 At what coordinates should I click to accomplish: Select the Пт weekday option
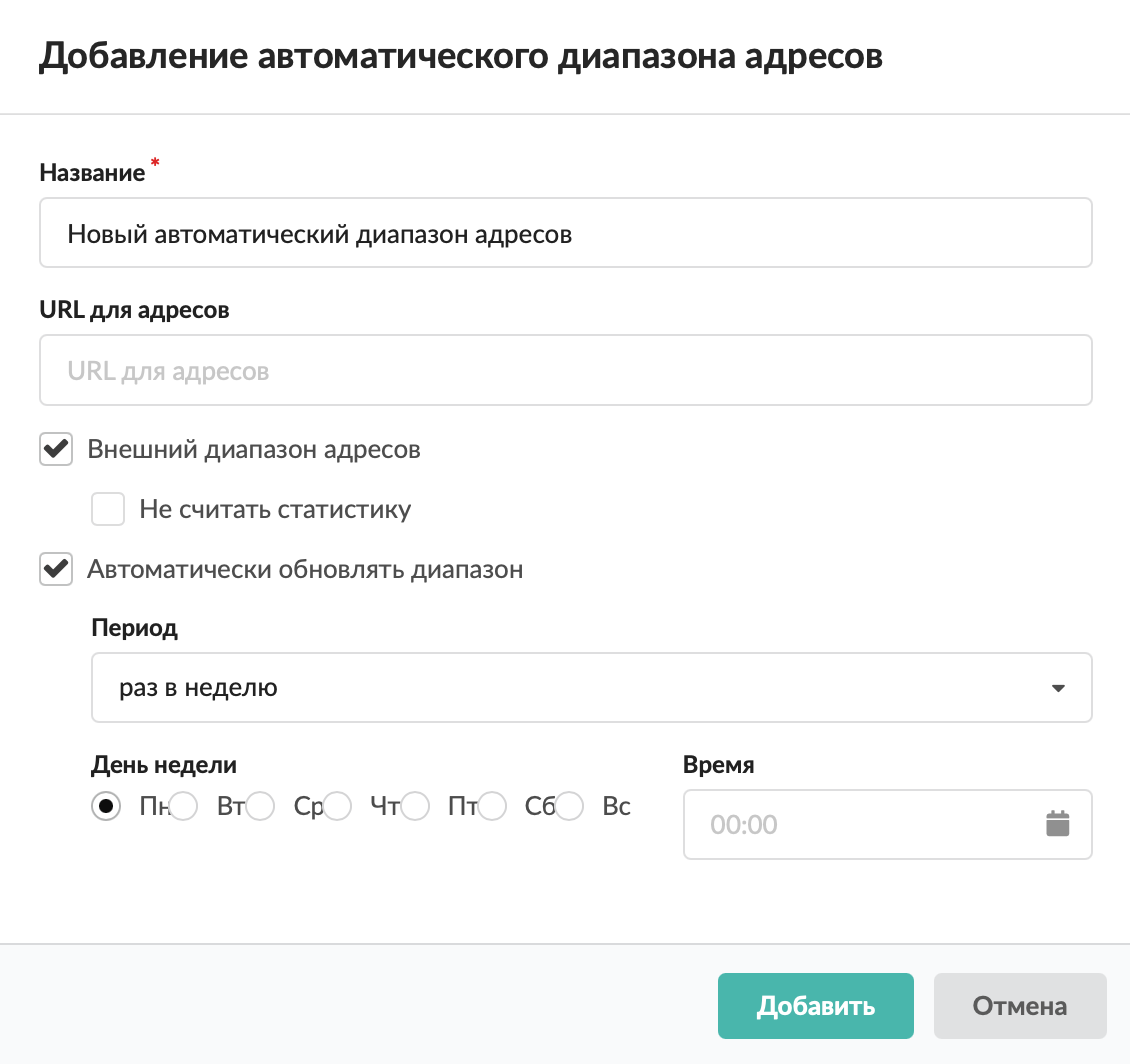coord(415,806)
